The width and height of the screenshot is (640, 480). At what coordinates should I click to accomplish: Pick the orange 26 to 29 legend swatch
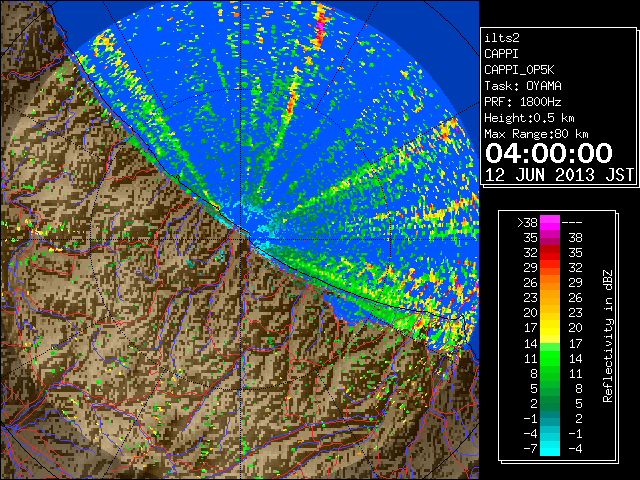click(x=550, y=283)
